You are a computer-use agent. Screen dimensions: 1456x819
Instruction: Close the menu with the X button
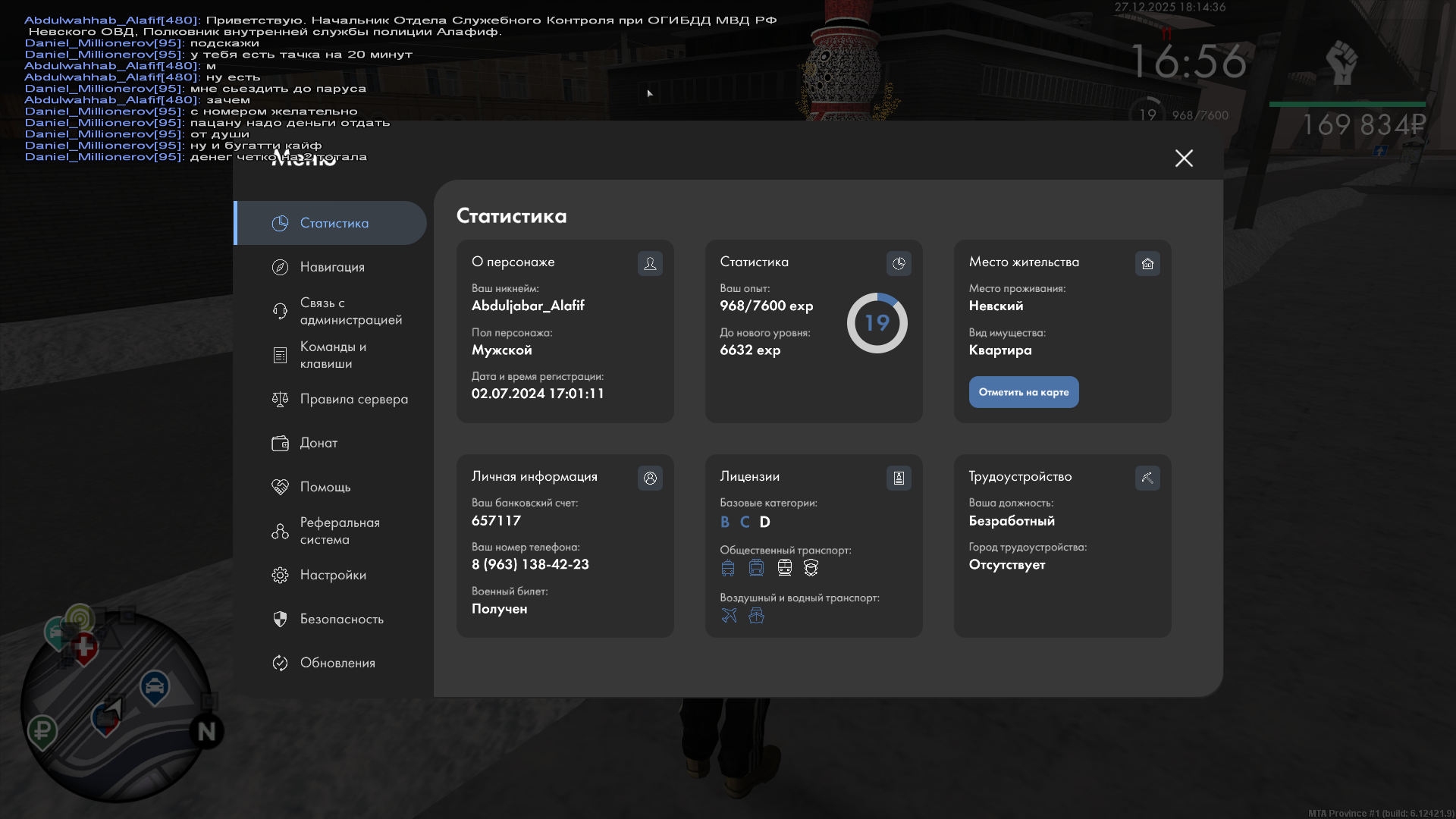pos(1184,158)
